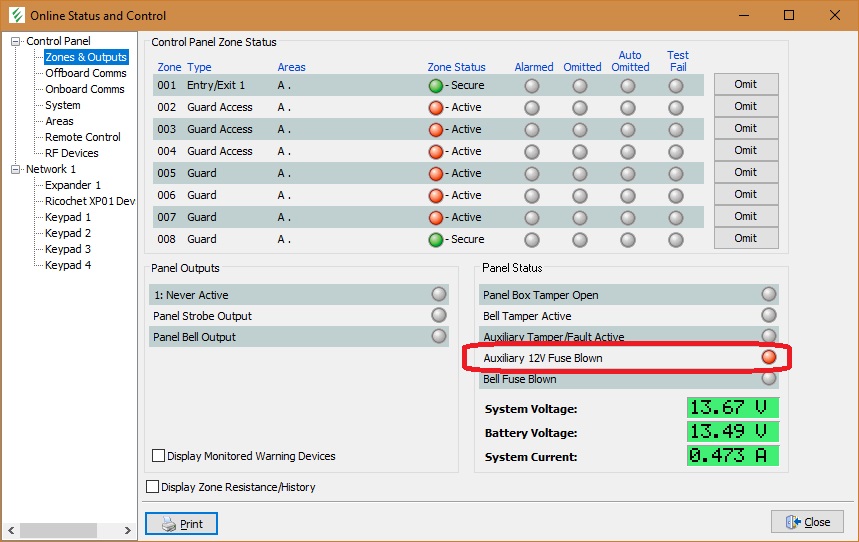The width and height of the screenshot is (859, 542).
Task: Click red Active indicator for zone 005
Action: pos(436,174)
